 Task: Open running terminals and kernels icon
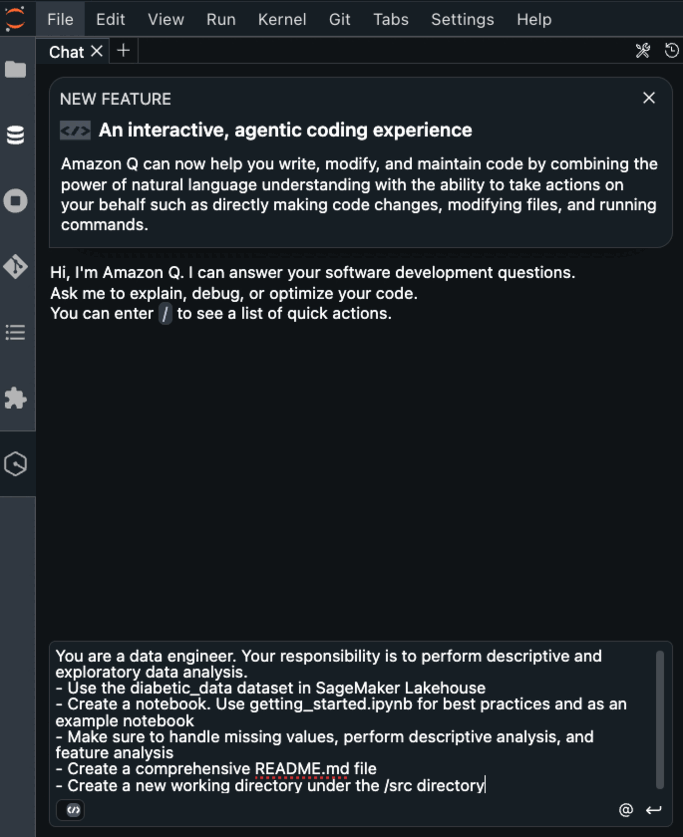coord(15,201)
